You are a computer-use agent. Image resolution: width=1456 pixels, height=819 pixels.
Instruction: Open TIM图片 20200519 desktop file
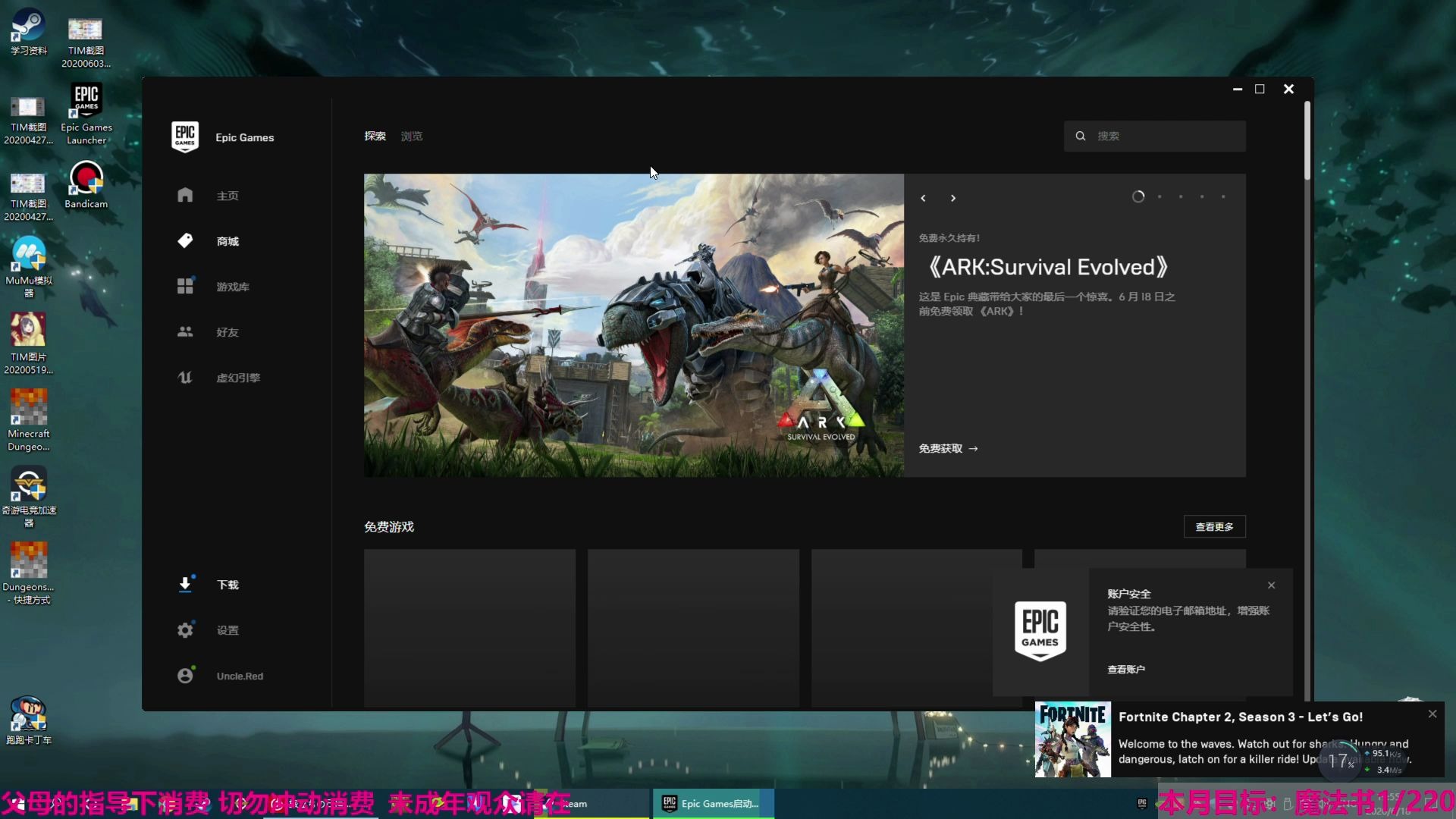(x=29, y=344)
